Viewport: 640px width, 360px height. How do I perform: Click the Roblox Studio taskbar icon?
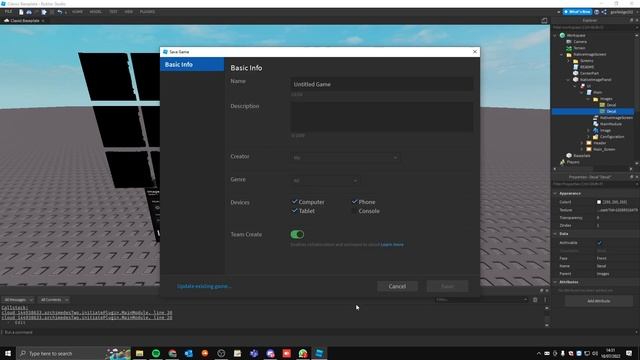click(319, 353)
